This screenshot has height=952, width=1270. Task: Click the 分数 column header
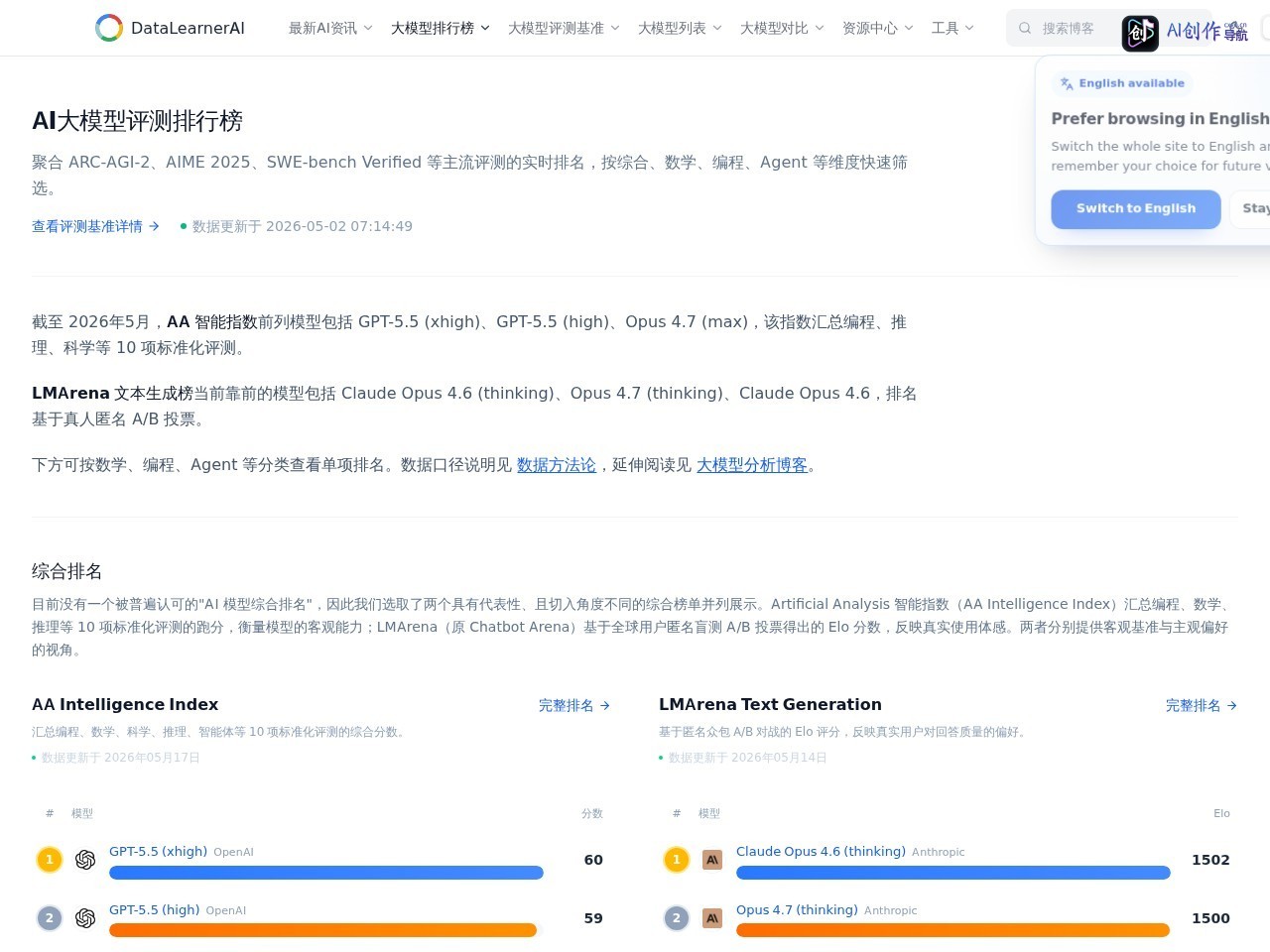[x=592, y=813]
